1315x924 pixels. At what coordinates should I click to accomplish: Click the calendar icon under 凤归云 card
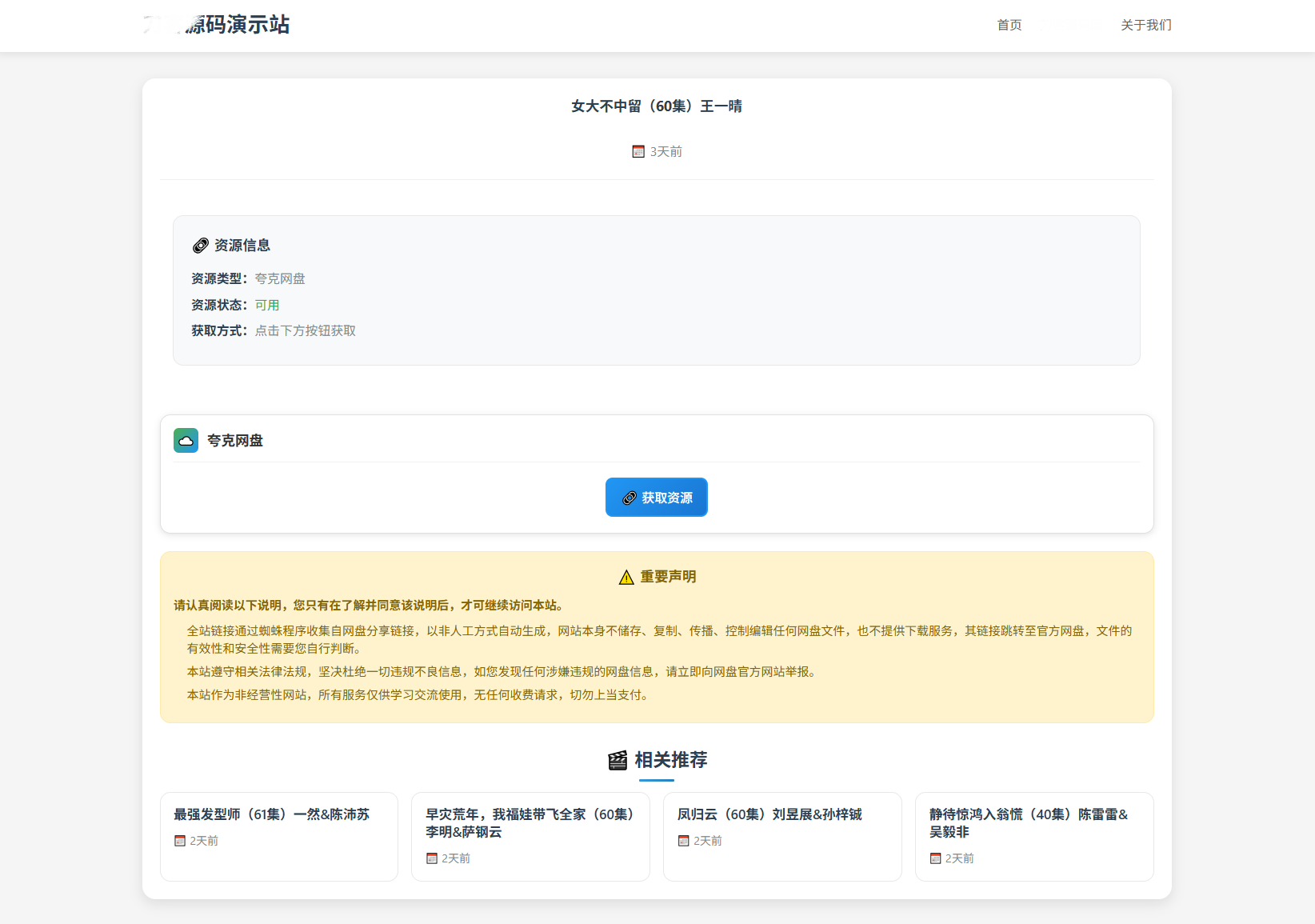[x=683, y=841]
